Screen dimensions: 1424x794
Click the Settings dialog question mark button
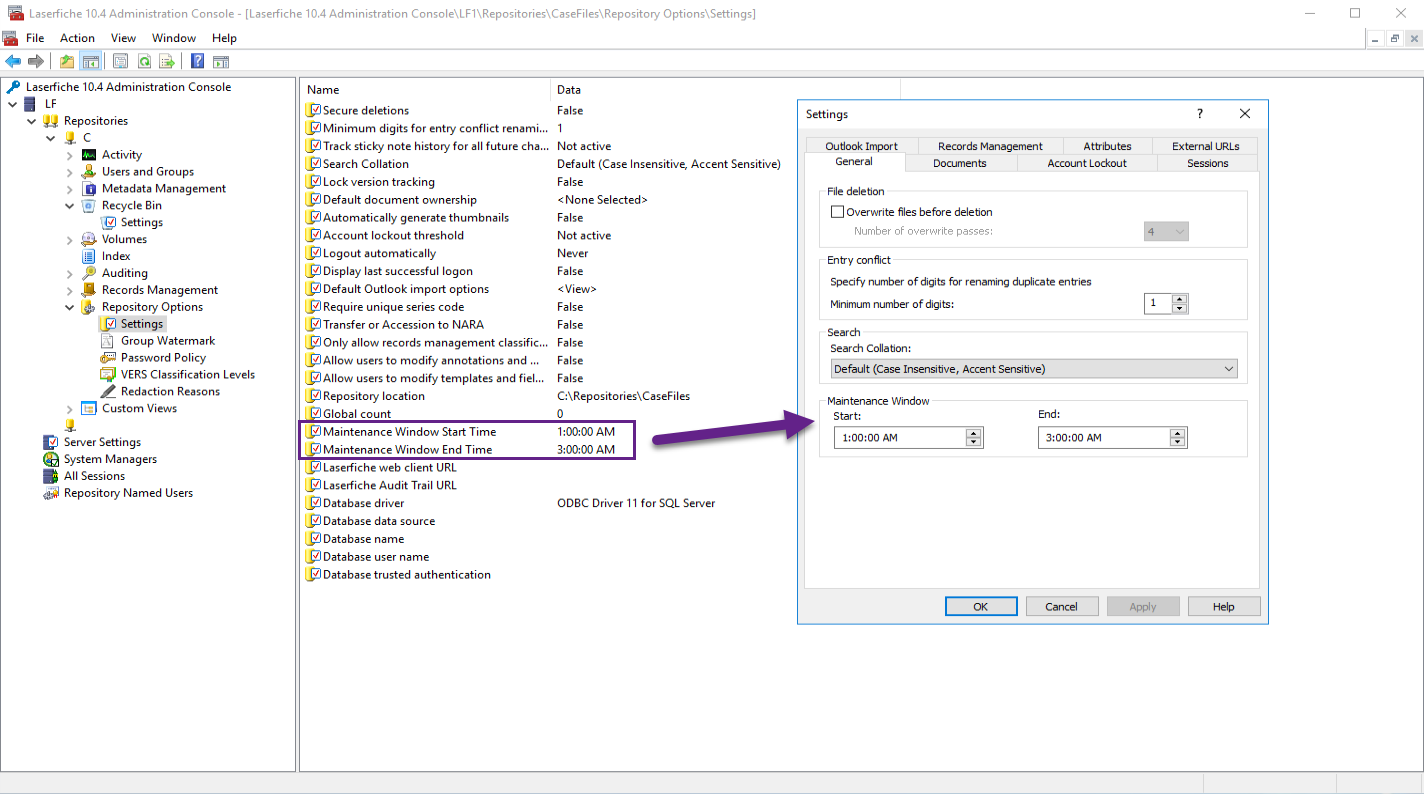pos(1200,114)
